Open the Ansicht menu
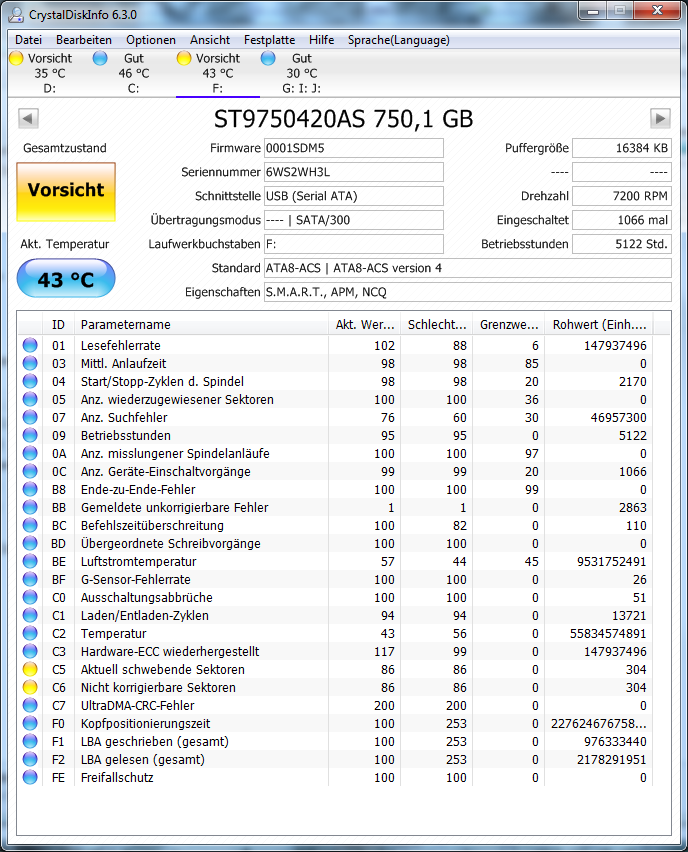Screen dimensions: 688x852 pos(210,40)
